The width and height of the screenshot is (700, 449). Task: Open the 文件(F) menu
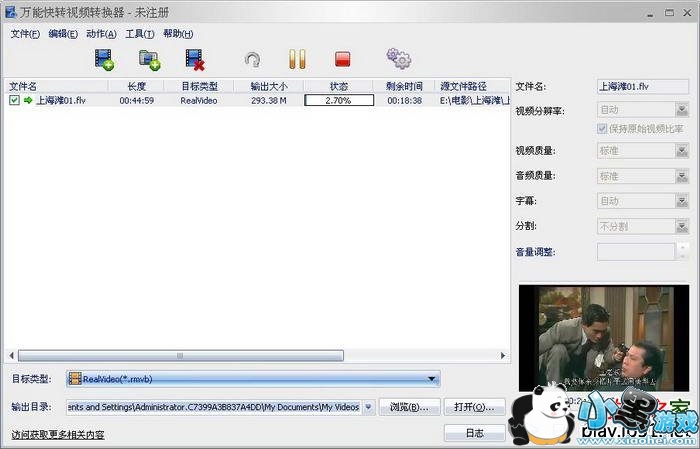[25, 34]
